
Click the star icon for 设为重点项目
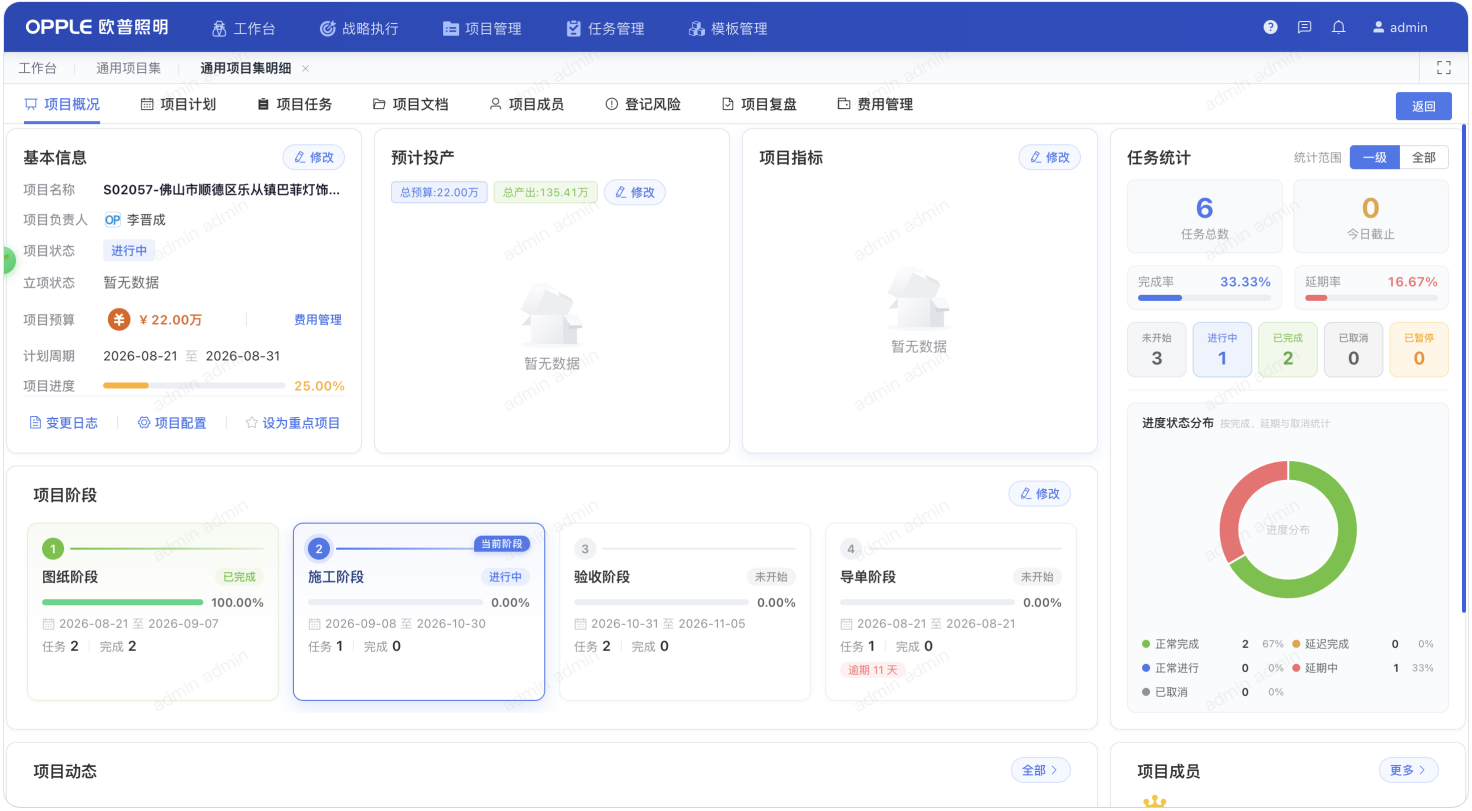tap(252, 423)
